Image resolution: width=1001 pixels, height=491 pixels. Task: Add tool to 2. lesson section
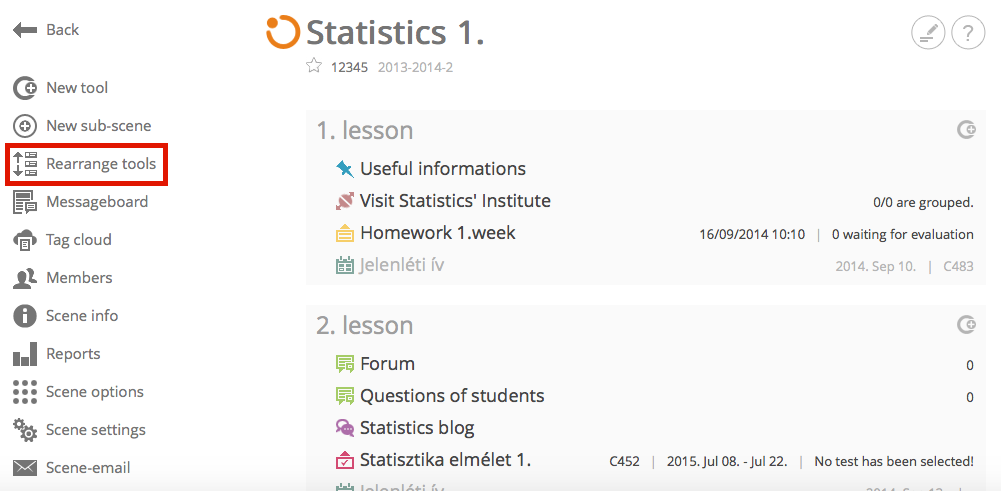click(967, 325)
